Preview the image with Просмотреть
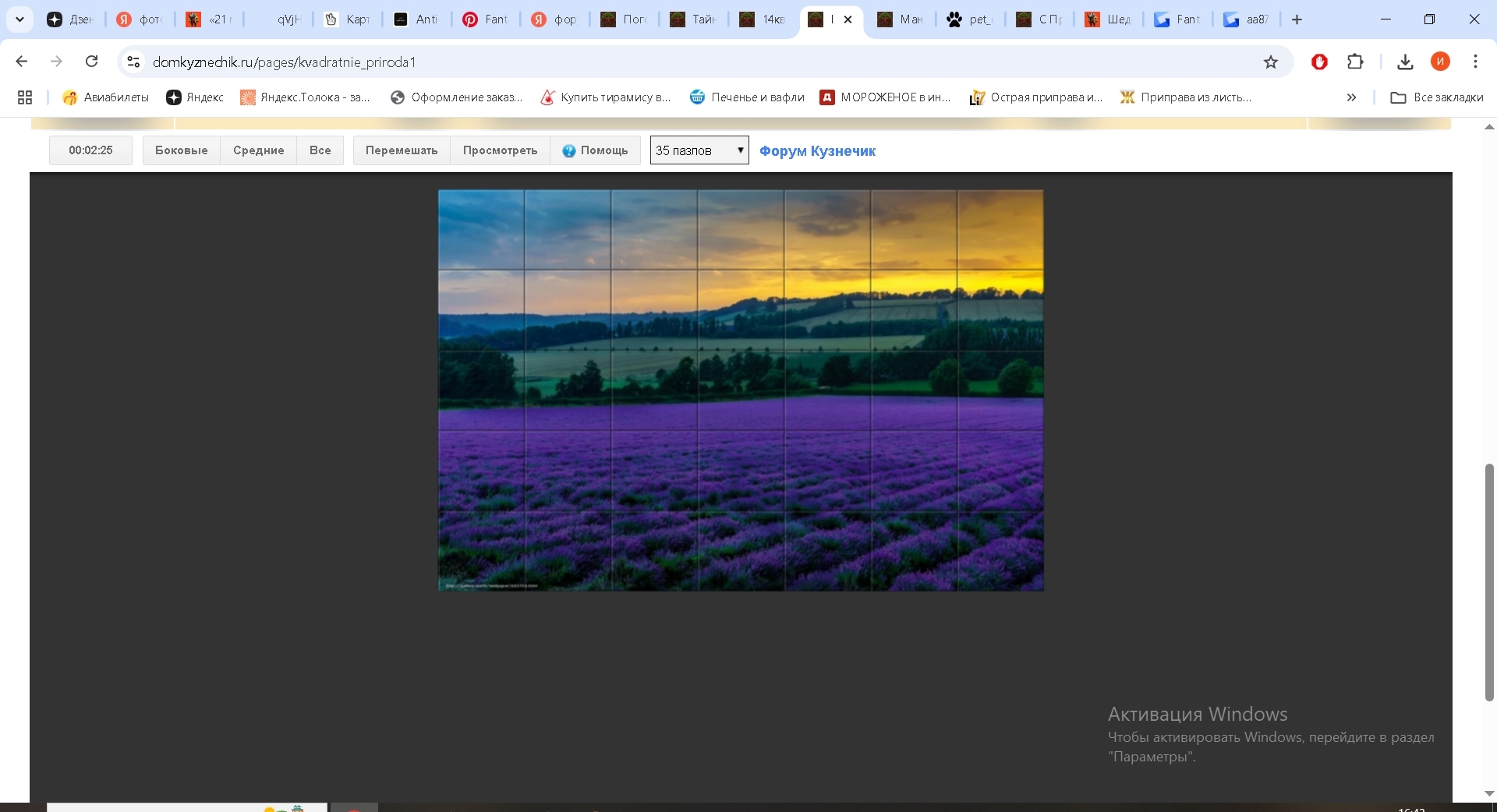The height and width of the screenshot is (812, 1497). (x=500, y=150)
